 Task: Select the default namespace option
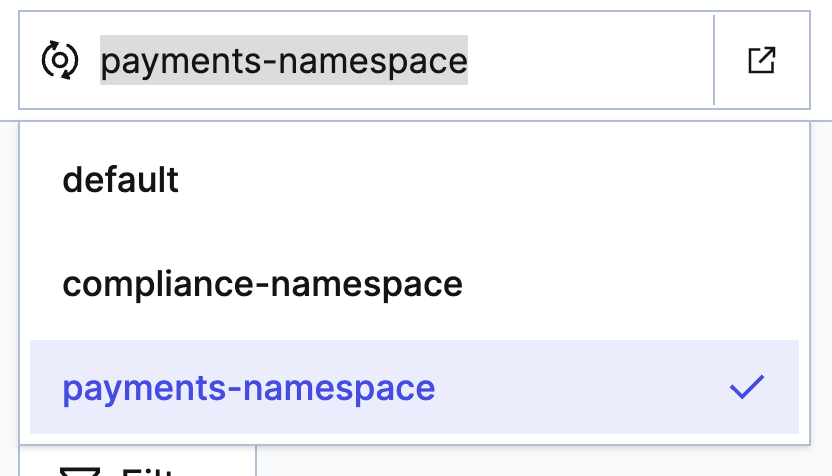tap(121, 180)
